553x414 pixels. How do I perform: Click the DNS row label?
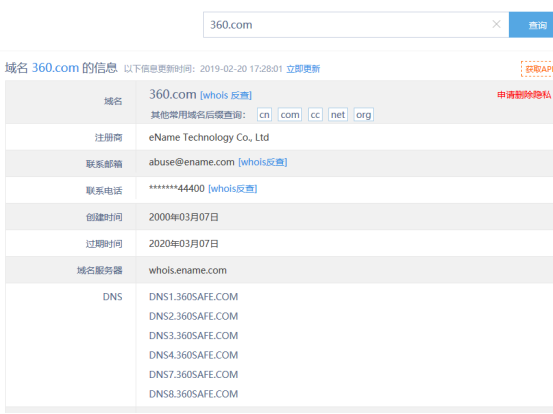click(x=113, y=297)
